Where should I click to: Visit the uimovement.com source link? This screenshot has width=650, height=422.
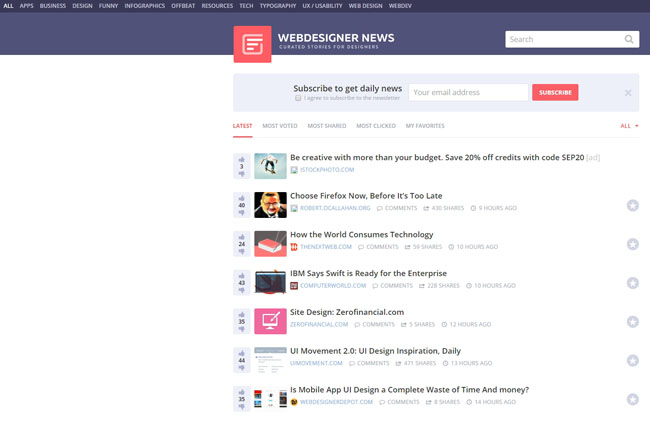click(316, 363)
